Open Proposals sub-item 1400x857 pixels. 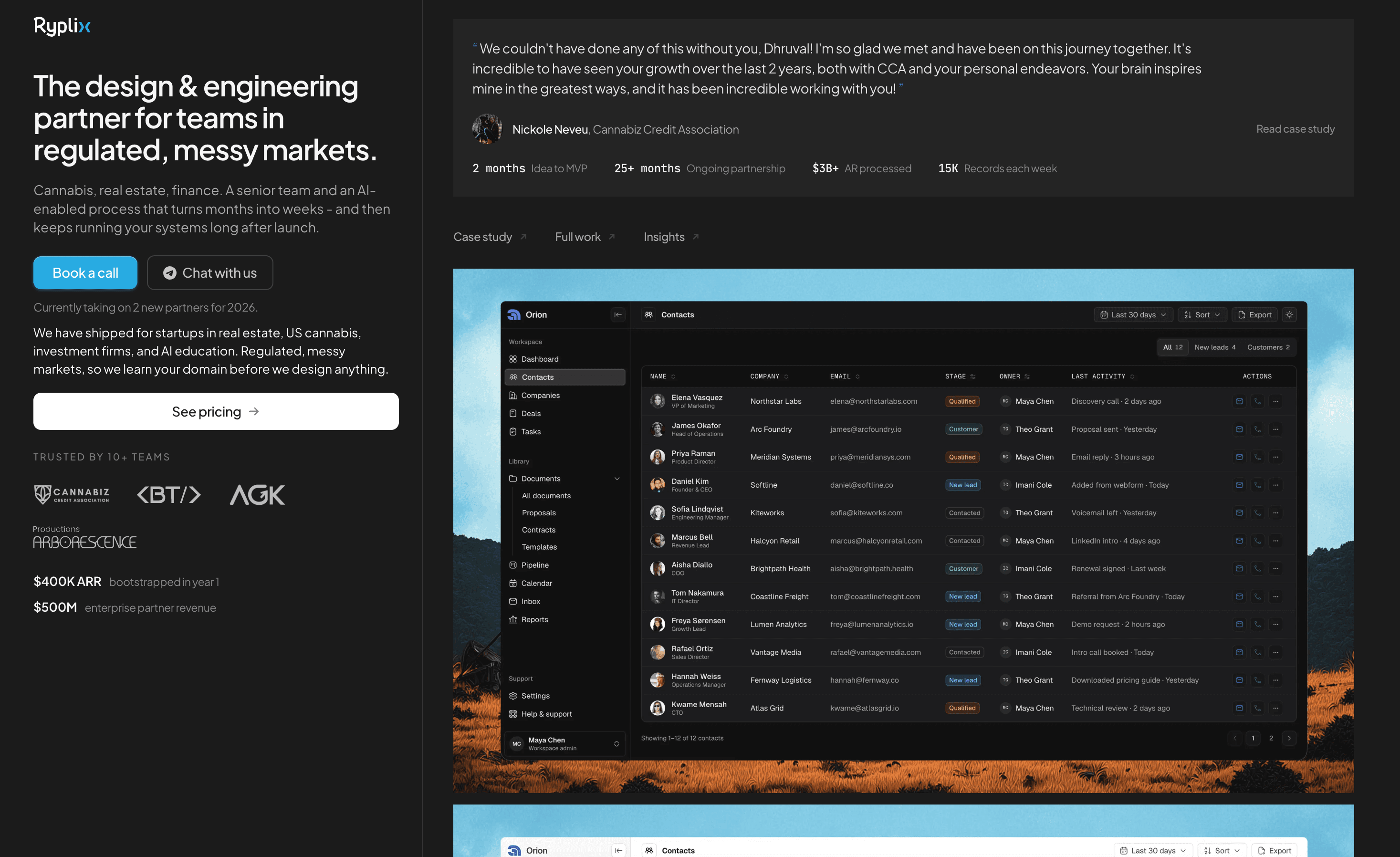pos(539,512)
